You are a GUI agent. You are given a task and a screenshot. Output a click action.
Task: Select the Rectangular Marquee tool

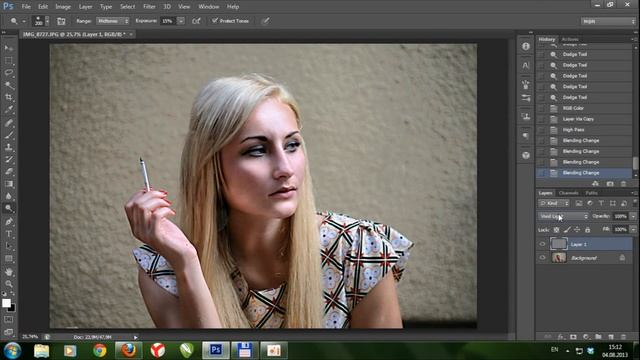point(9,61)
